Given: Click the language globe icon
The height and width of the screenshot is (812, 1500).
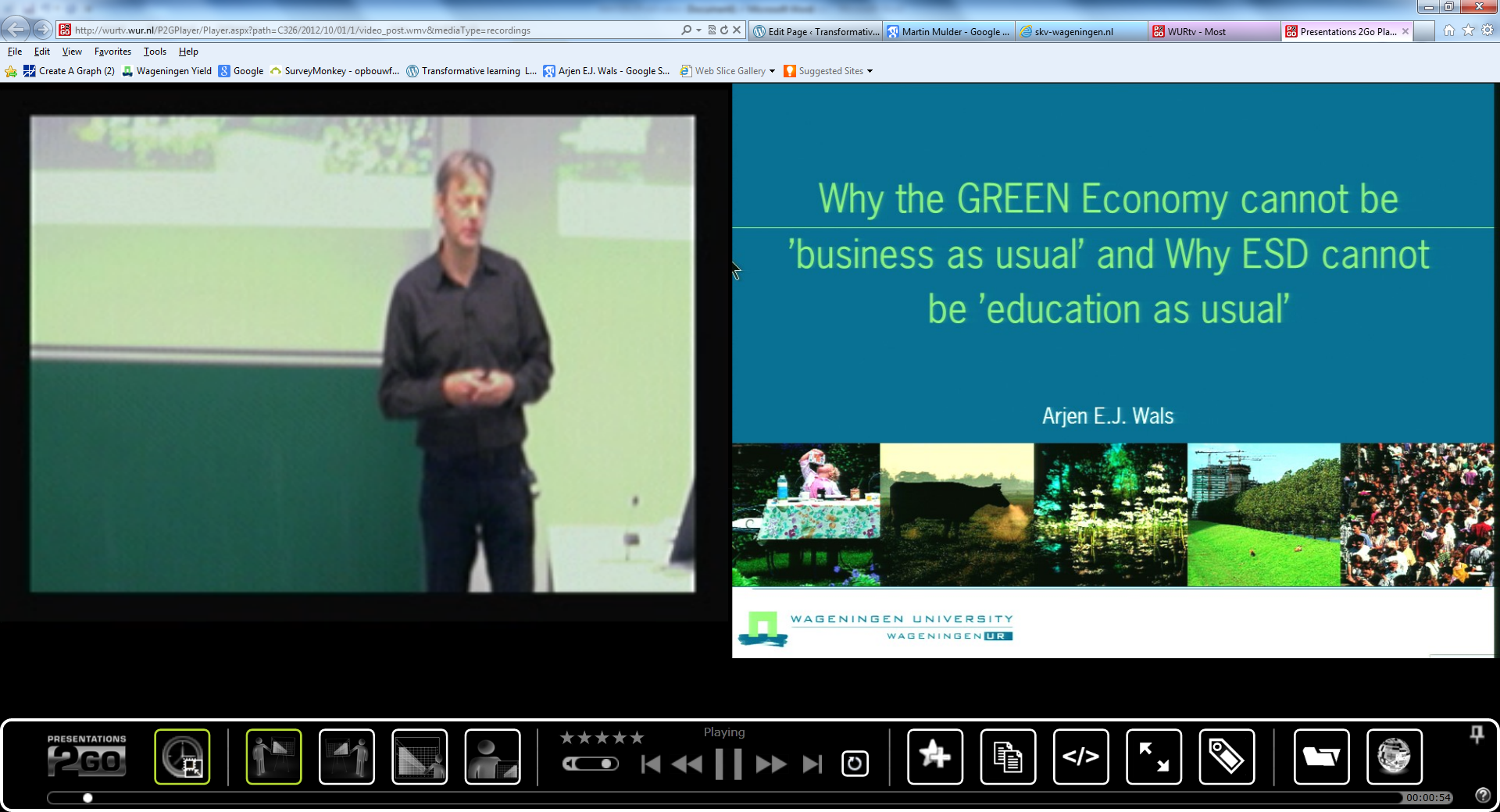Looking at the screenshot, I should [1394, 756].
